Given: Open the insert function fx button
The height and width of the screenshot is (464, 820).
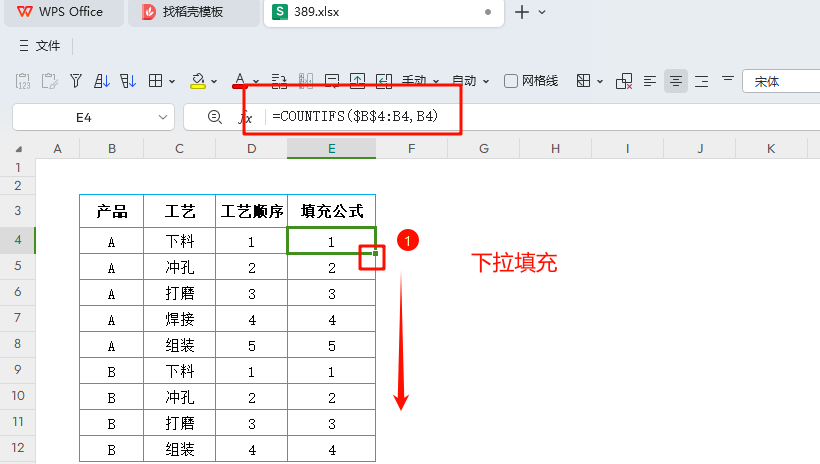Looking at the screenshot, I should (x=245, y=117).
